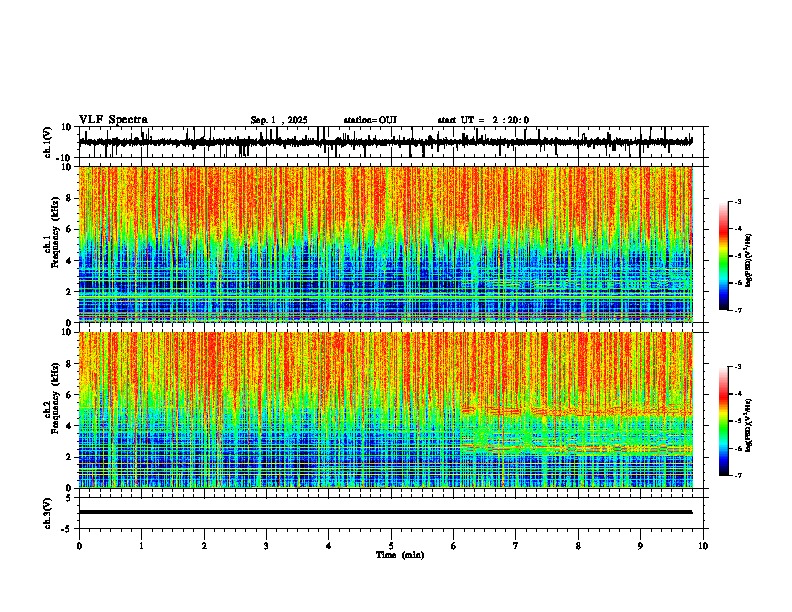The height and width of the screenshot is (612, 792).
Task: Click inside the ch.1 spectrogram panel
Action: pyautogui.click(x=386, y=244)
